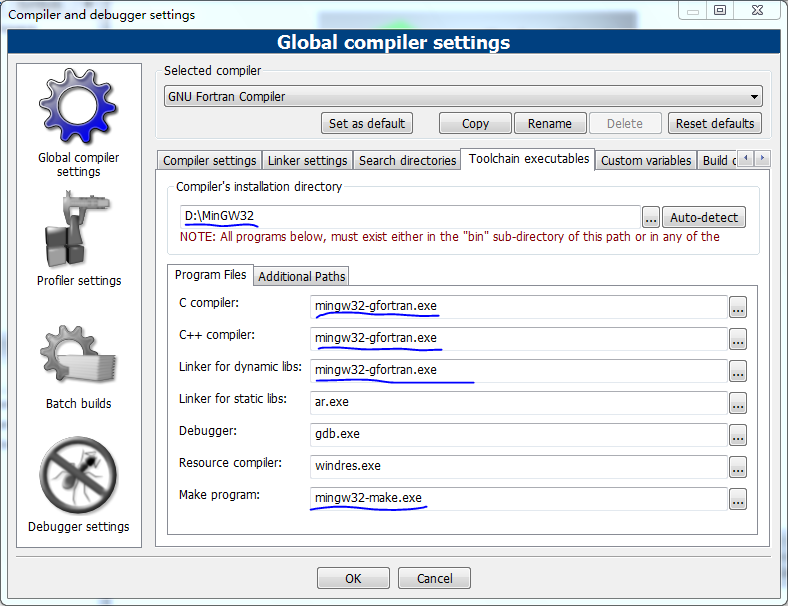Browse for Debugger executable

(738, 435)
